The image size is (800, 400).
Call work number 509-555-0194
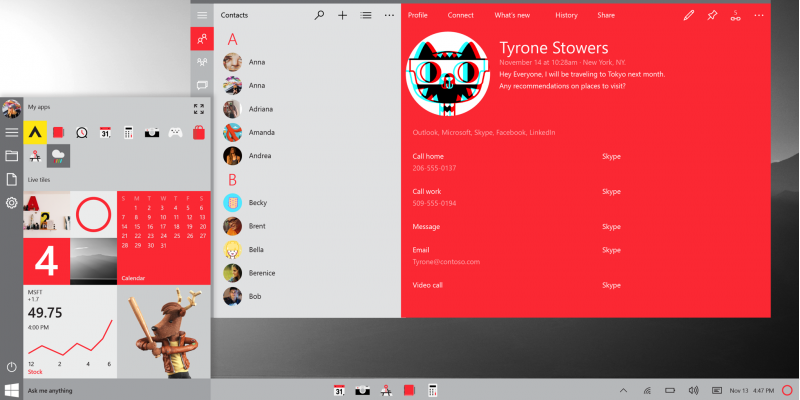434,203
